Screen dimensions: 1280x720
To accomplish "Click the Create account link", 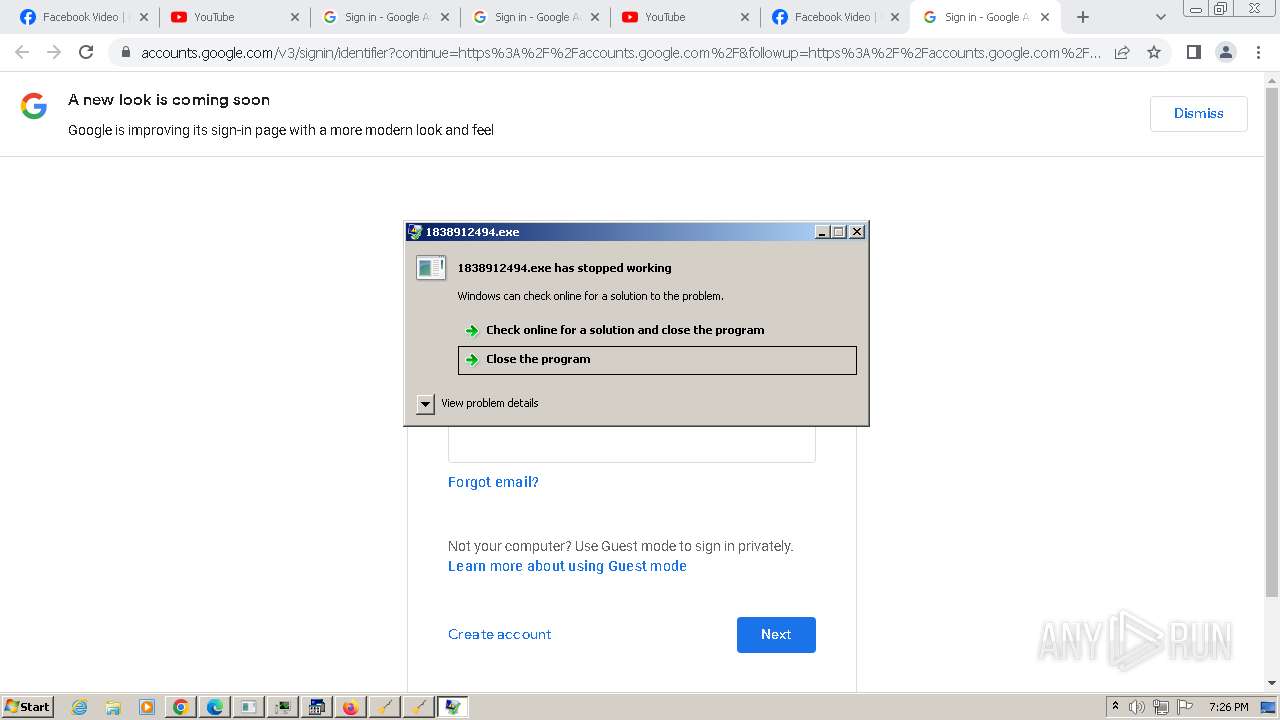I will [x=499, y=634].
